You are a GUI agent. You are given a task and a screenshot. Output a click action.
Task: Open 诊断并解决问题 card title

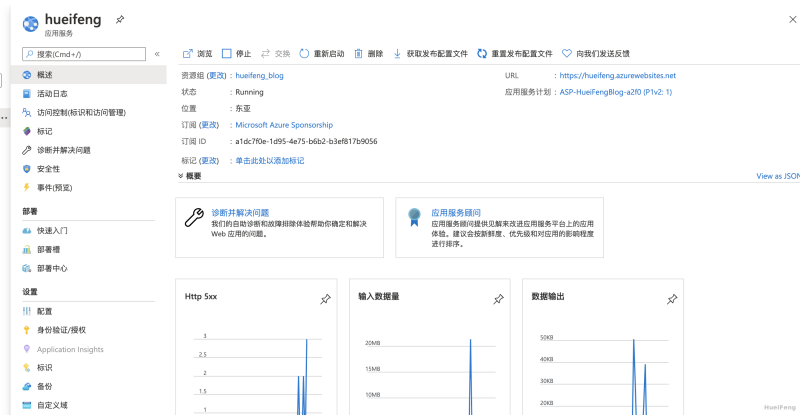click(x=240, y=213)
